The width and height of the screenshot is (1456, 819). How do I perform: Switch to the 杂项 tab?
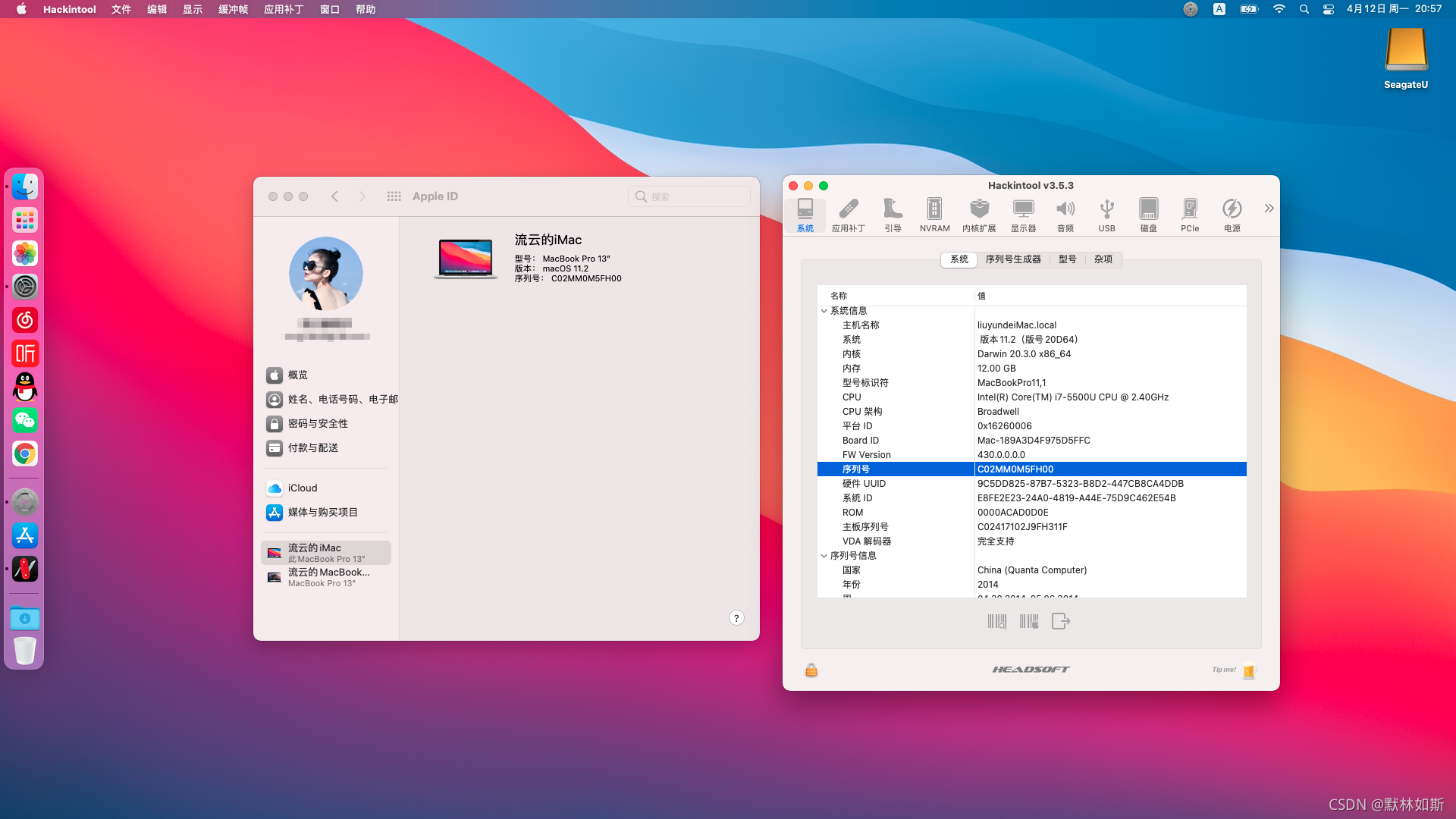pyautogui.click(x=1103, y=259)
